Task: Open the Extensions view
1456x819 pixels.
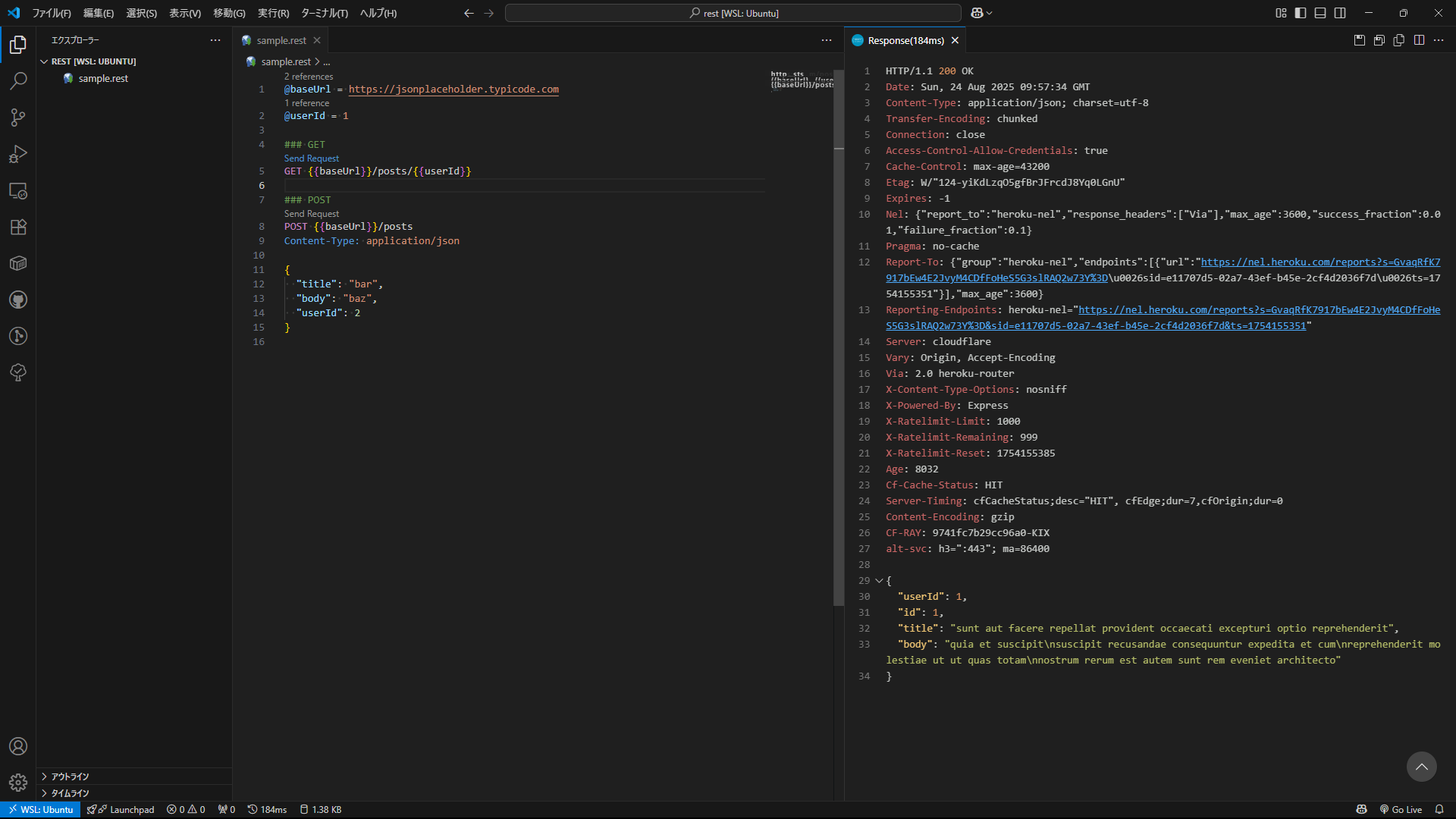Action: [x=18, y=227]
